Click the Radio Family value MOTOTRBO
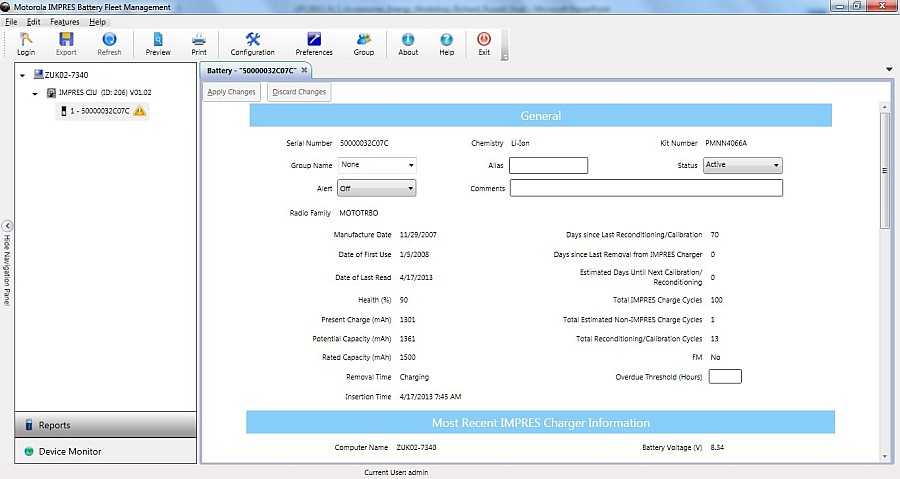900x479 pixels. coord(359,213)
